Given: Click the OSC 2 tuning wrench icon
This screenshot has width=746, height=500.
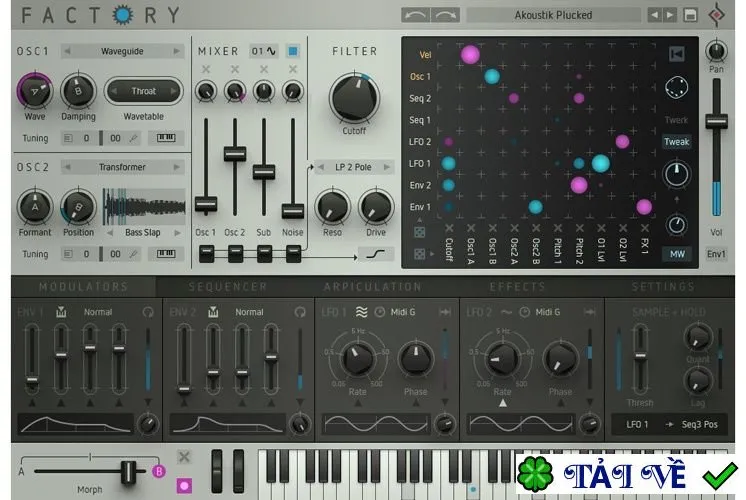Looking at the screenshot, I should click(134, 254).
